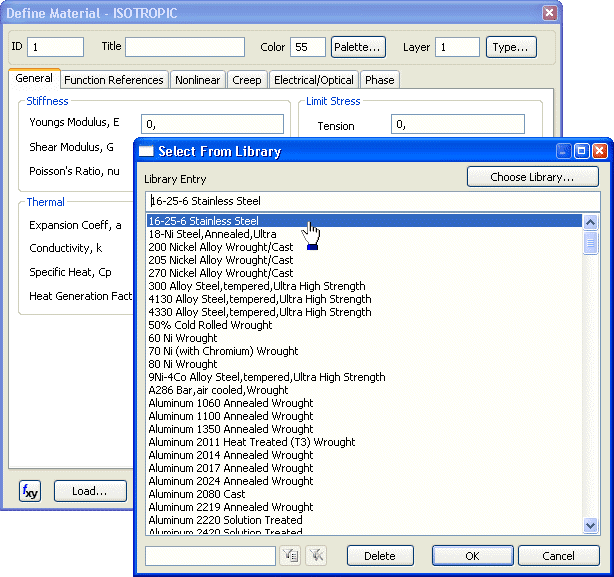This screenshot has height=577, width=614.
Task: Click the Youngs Modulus input field
Action: [212, 124]
